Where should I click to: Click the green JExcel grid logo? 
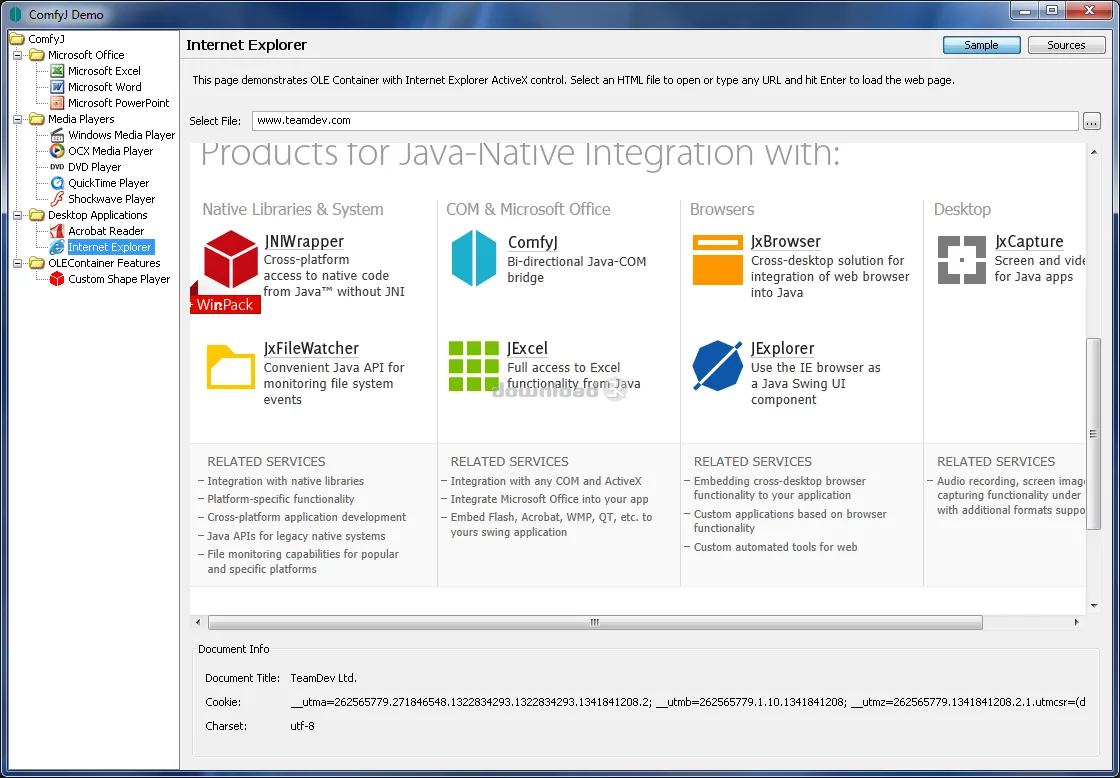coord(474,365)
